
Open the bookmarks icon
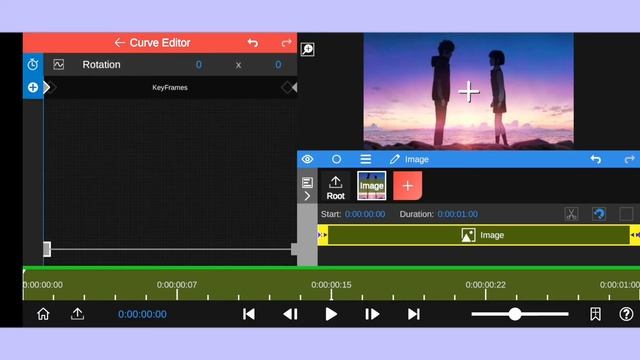tap(595, 314)
